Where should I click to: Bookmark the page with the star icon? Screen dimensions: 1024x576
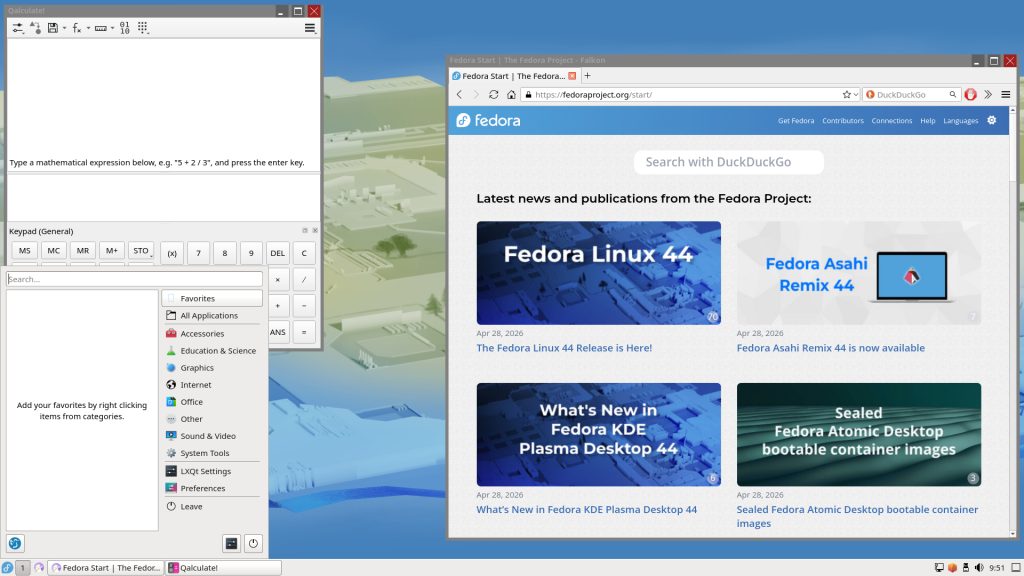(847, 95)
